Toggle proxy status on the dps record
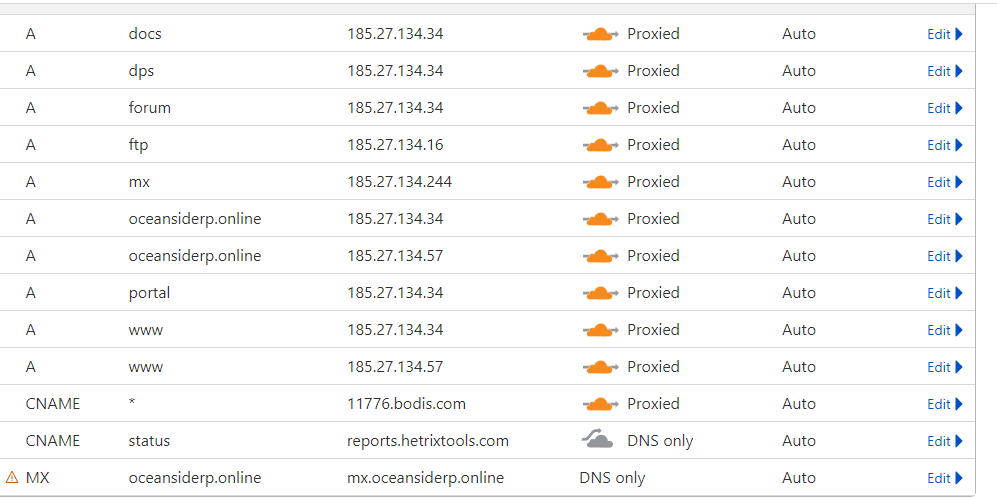Screen dimensions: 997x499 (x=600, y=71)
